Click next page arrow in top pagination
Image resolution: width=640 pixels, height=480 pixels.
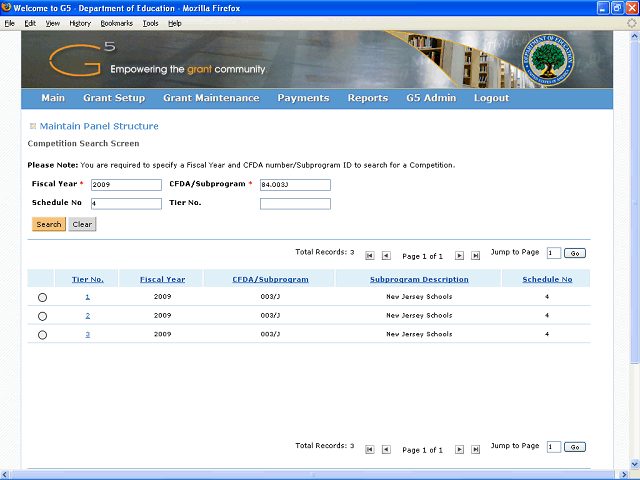coord(460,256)
